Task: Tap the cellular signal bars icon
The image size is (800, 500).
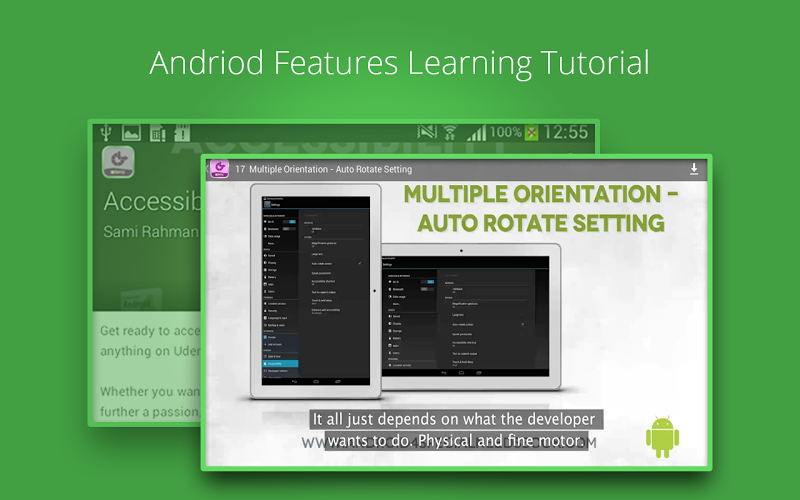Action: 476,134
